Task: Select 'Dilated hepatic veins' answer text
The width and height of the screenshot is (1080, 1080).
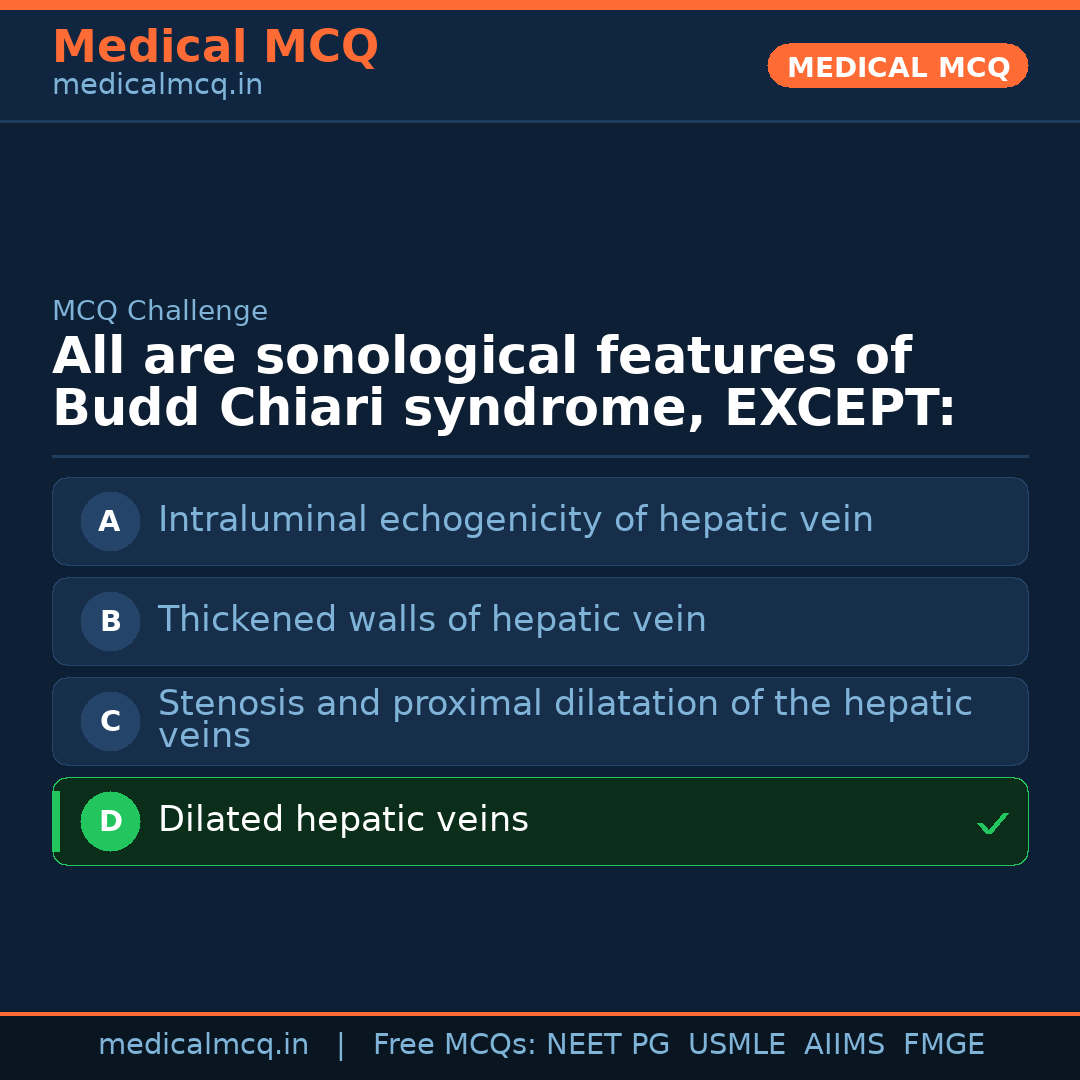Action: [x=343, y=820]
